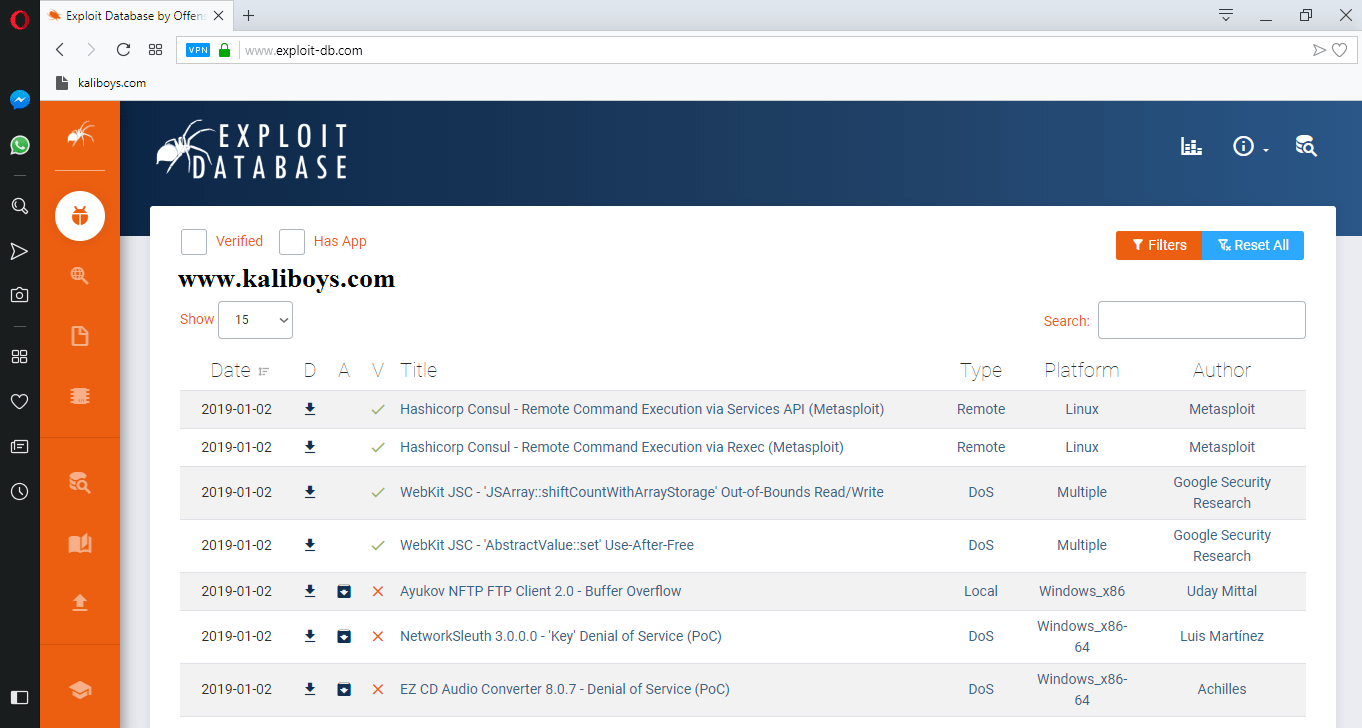The height and width of the screenshot is (728, 1362).
Task: Open history clock in Opera sidebar
Action: point(19,491)
